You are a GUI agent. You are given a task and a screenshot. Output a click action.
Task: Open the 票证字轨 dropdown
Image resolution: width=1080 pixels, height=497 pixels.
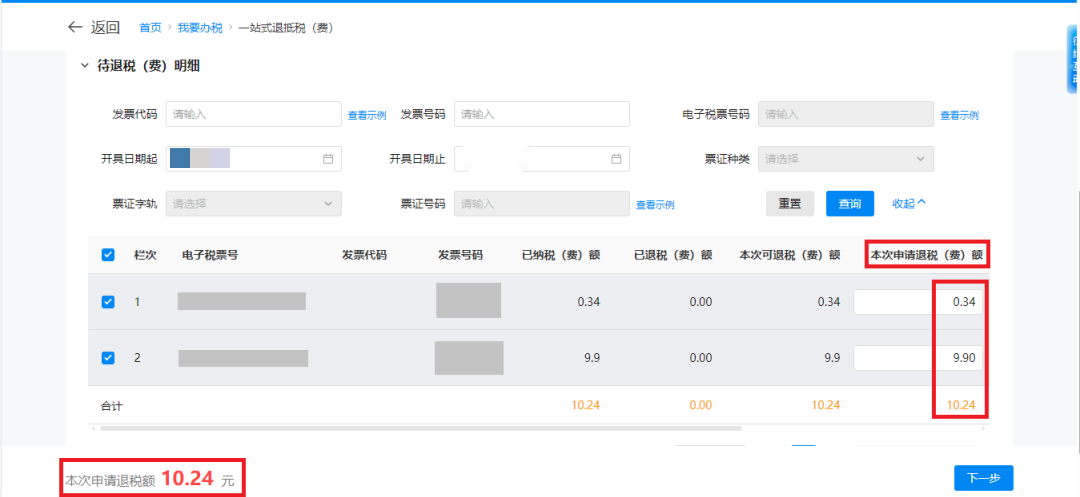tap(253, 204)
